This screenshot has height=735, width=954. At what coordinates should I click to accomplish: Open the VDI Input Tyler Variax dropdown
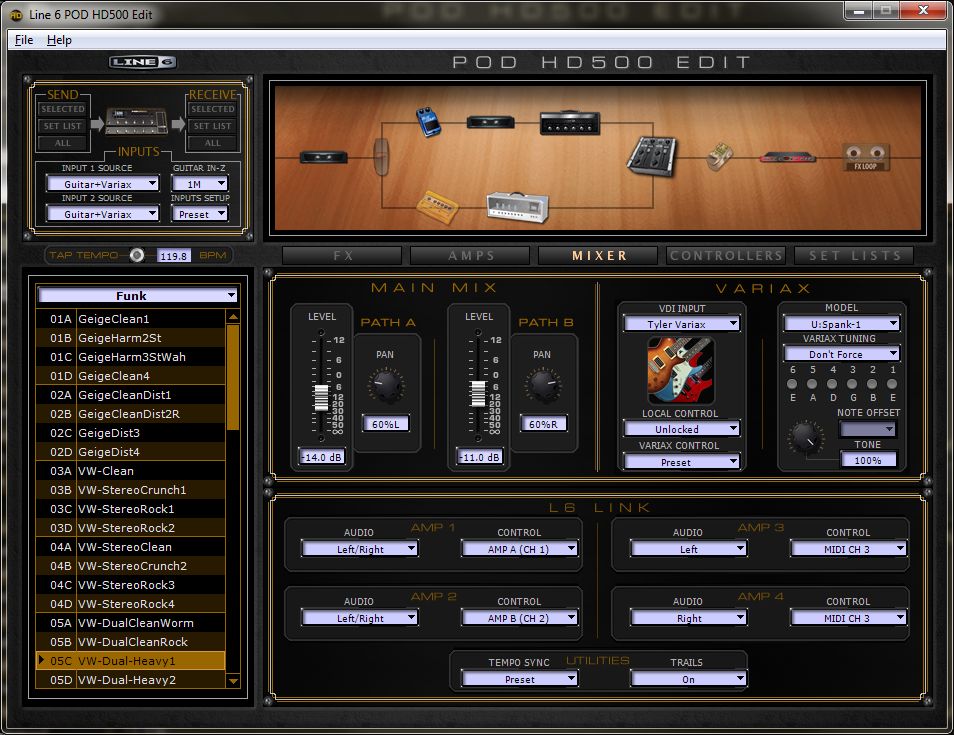681,324
